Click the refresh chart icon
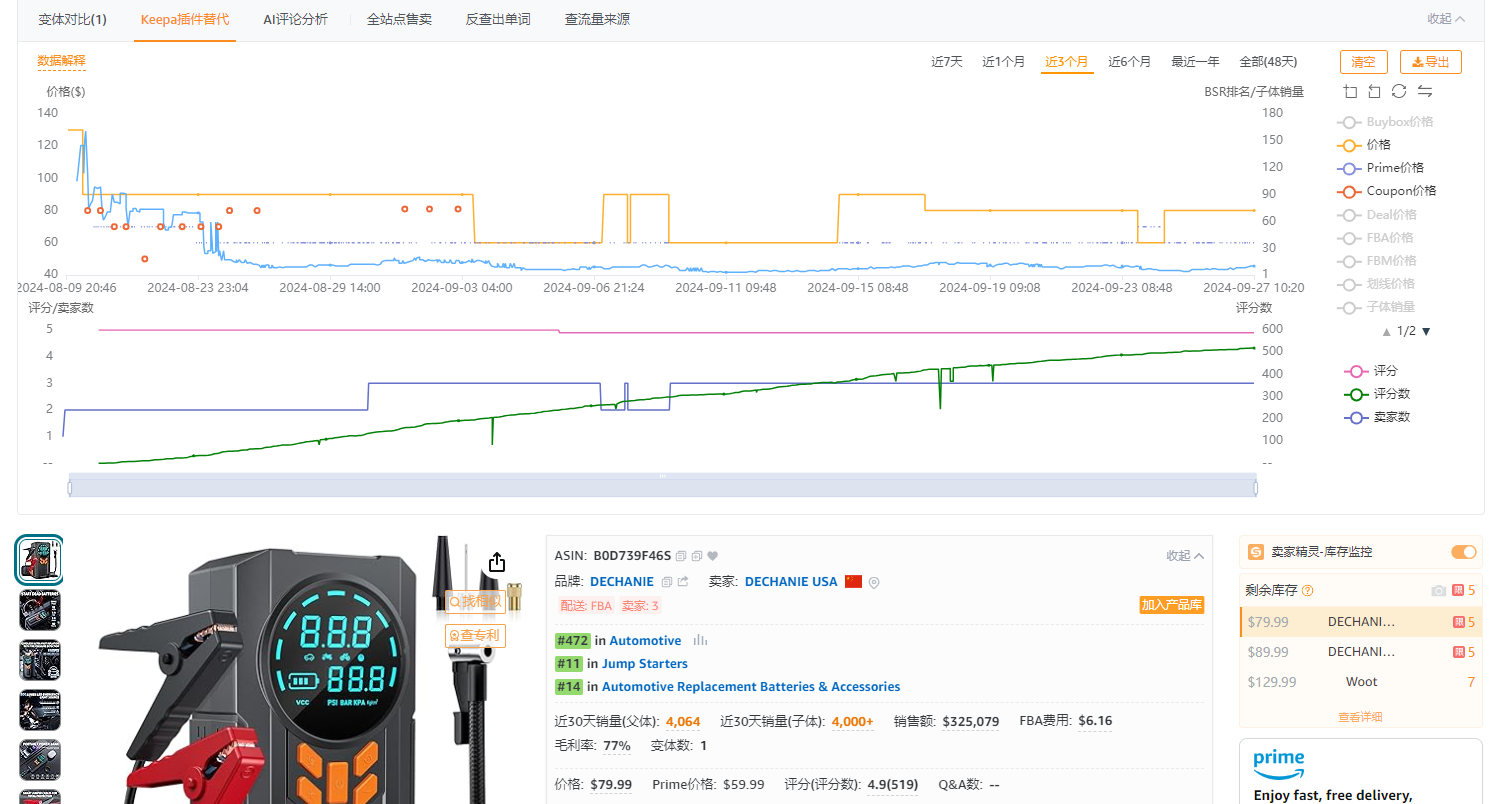This screenshot has width=1502, height=804. pyautogui.click(x=1399, y=91)
